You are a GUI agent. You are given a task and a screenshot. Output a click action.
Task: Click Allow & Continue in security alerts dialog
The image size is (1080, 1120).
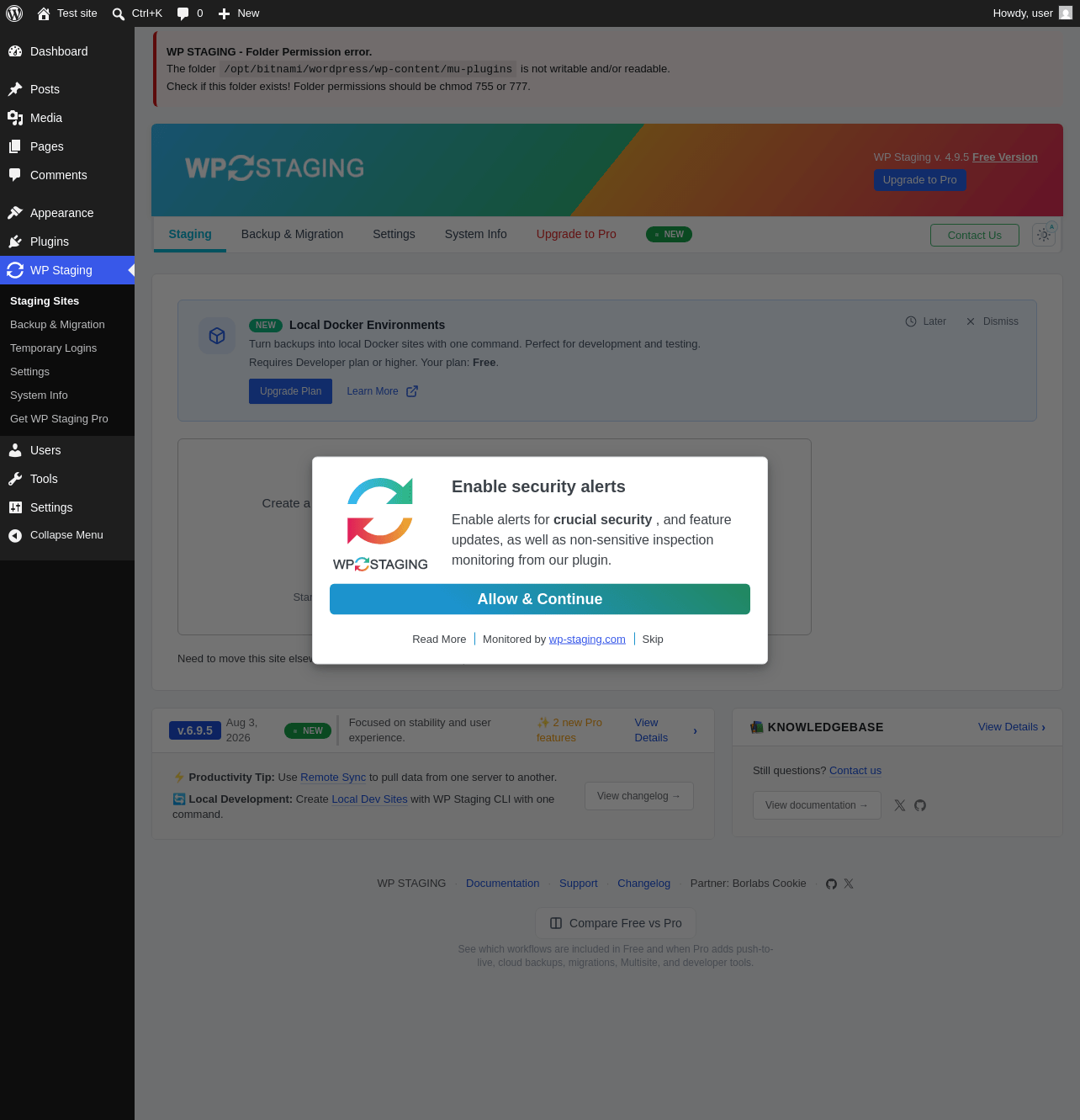(540, 599)
